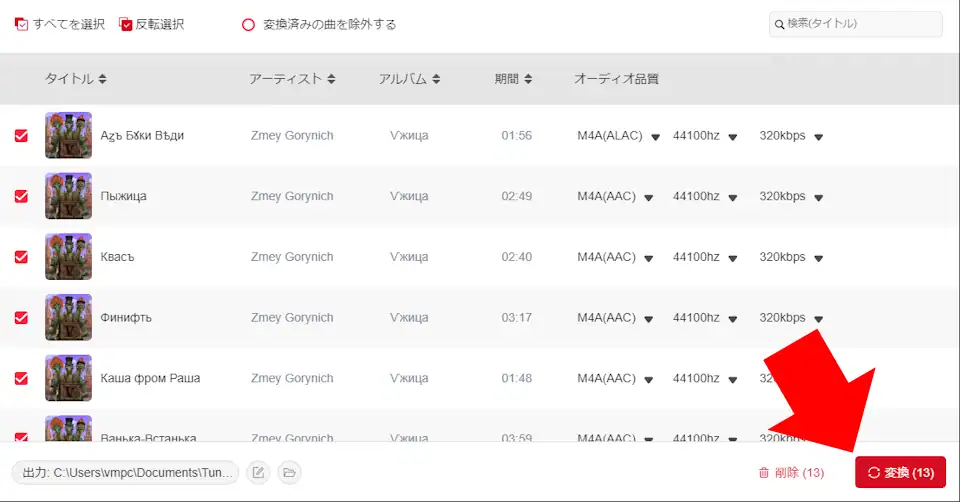
Task: Enable the exclude converted songs option
Action: pyautogui.click(x=248, y=24)
